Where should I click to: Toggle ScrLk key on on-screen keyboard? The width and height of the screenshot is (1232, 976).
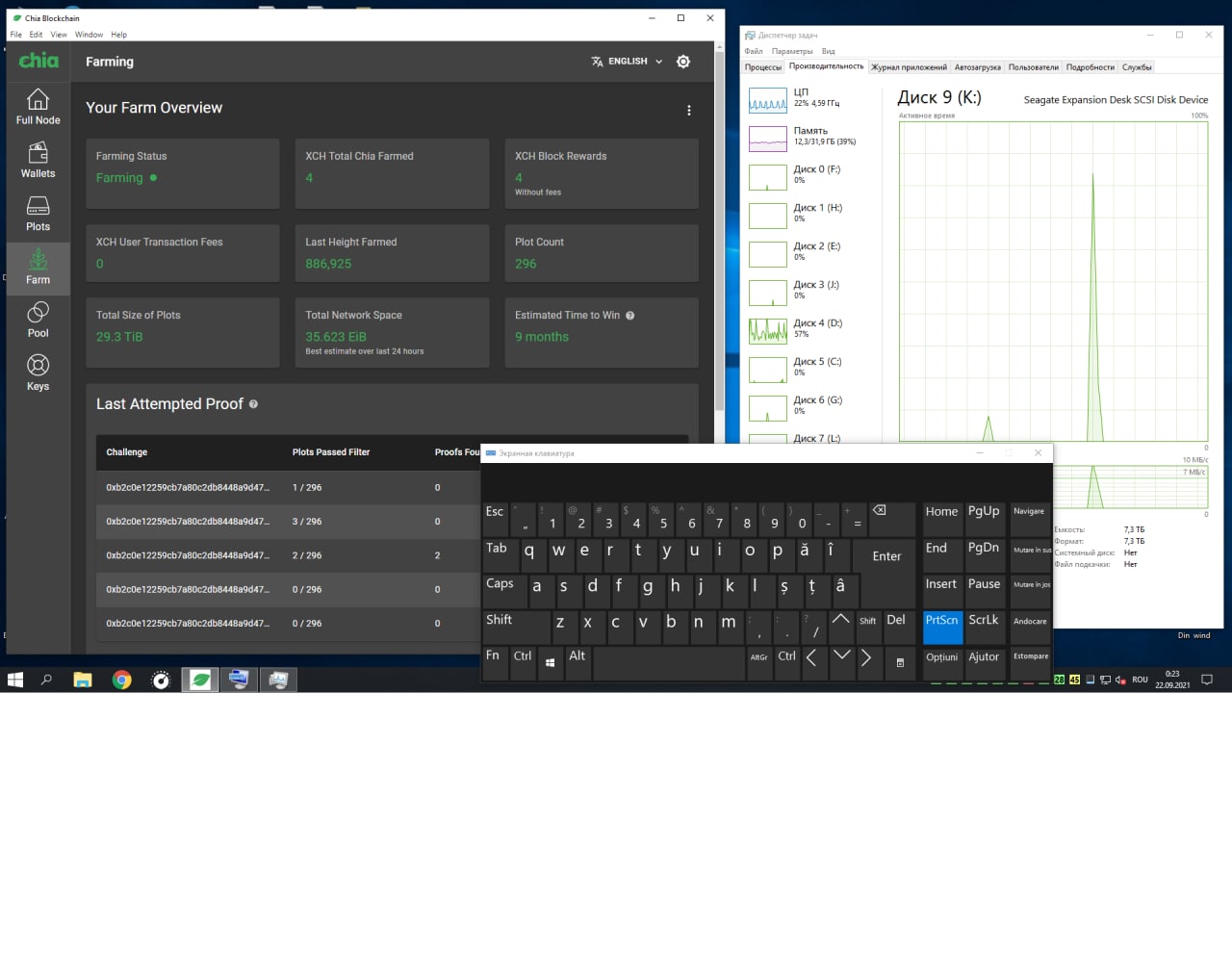(986, 628)
